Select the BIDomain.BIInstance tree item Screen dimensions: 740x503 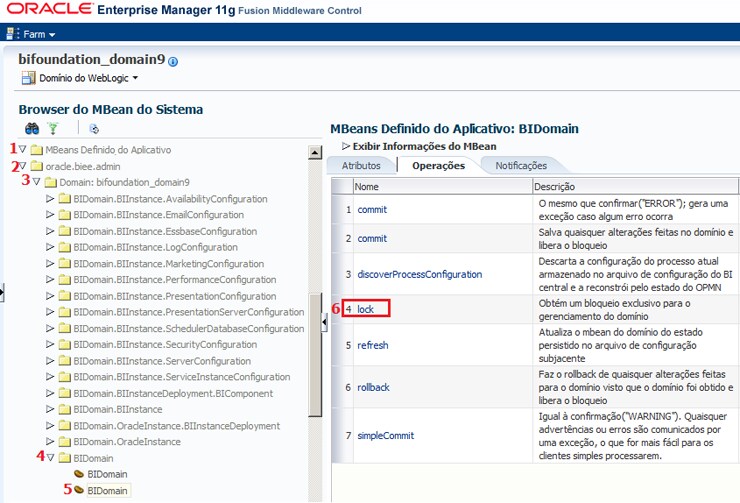tap(118, 410)
